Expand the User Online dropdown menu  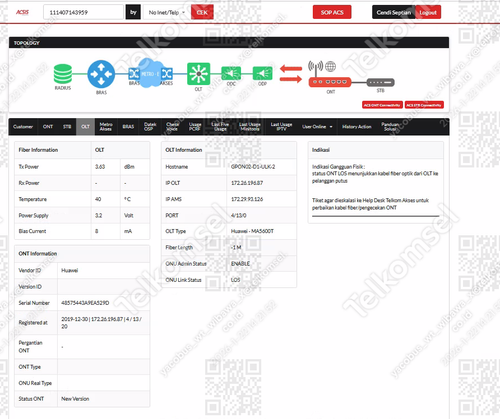(x=317, y=127)
